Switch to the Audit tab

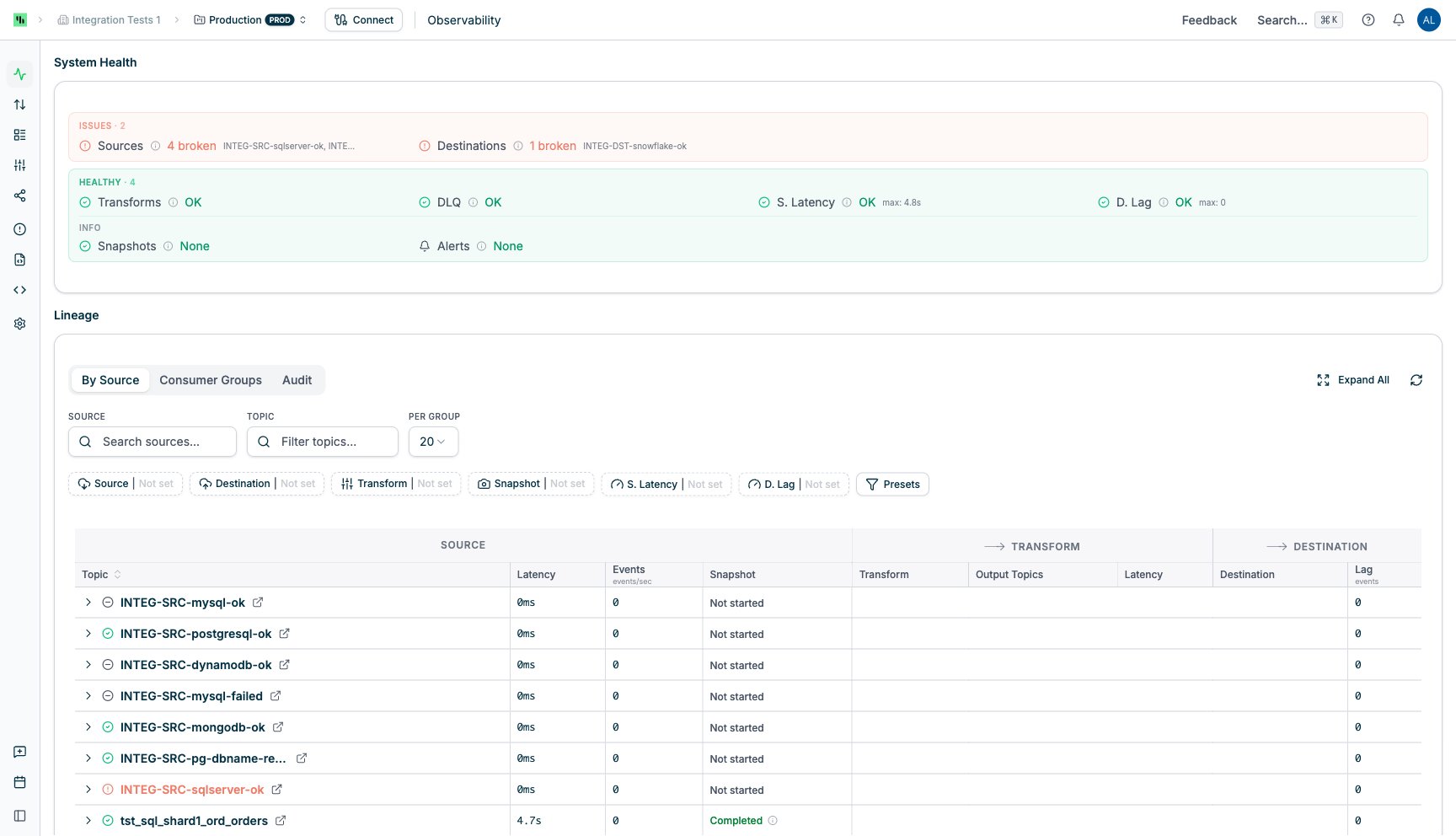297,380
